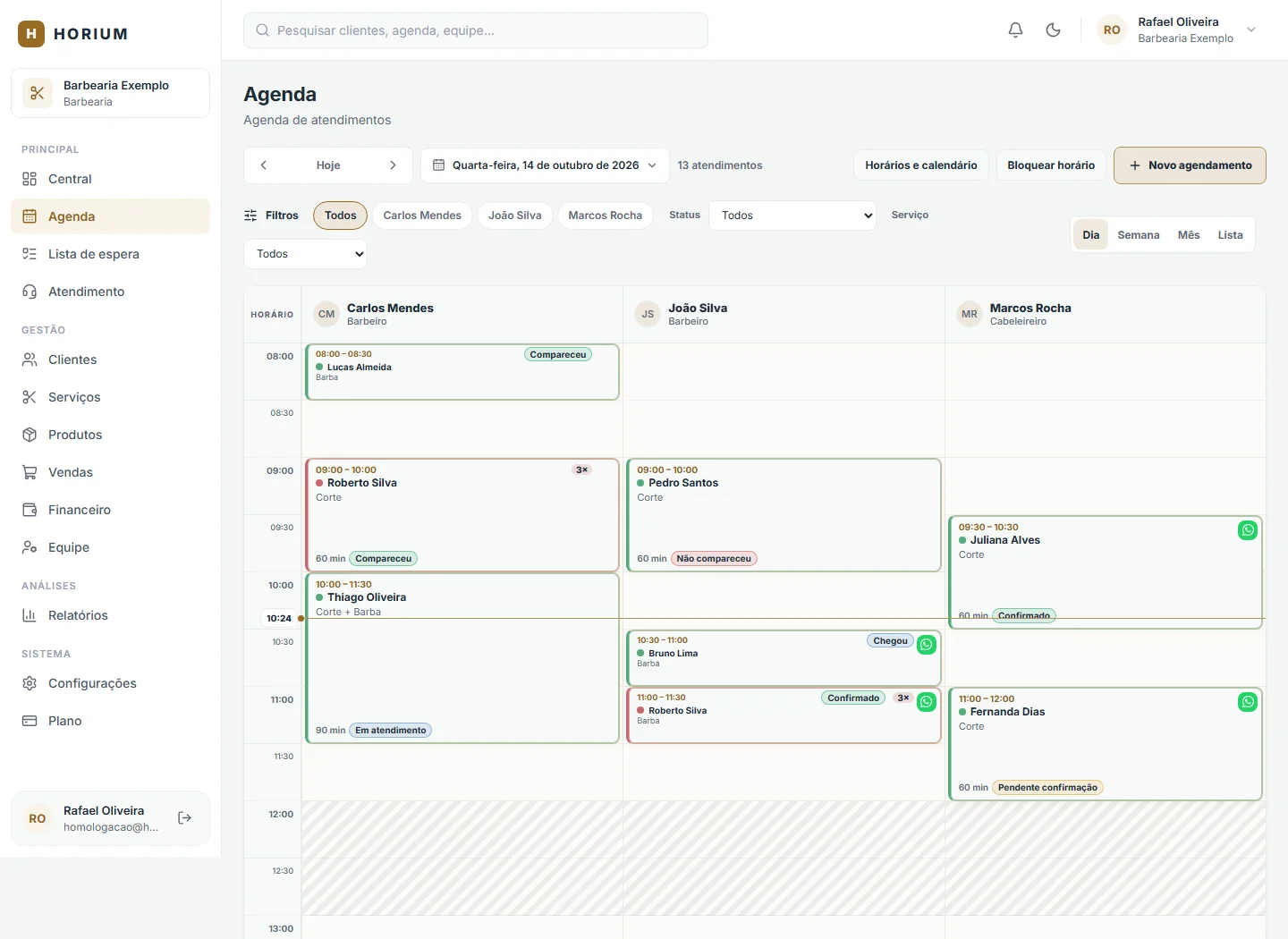The height and width of the screenshot is (939, 1288).
Task: Expand the Serviço Todos dropdown
Action: (x=305, y=254)
